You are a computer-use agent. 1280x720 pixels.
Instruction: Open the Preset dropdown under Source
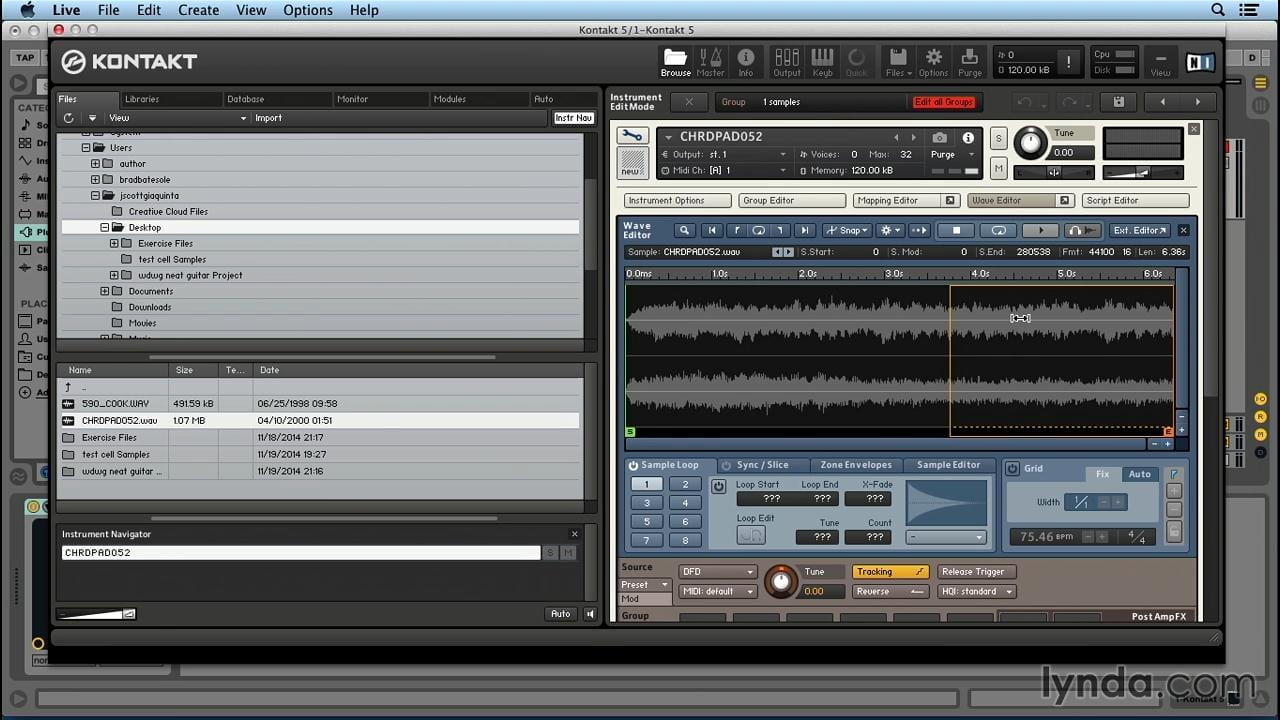point(645,585)
